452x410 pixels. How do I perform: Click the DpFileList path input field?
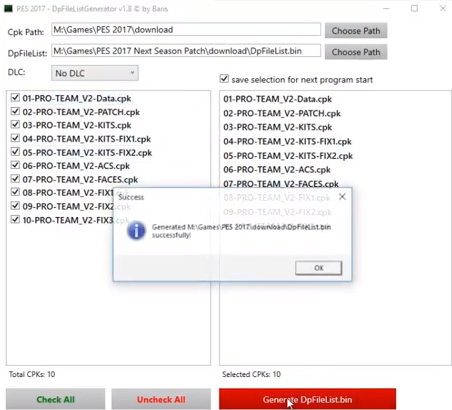[186, 51]
